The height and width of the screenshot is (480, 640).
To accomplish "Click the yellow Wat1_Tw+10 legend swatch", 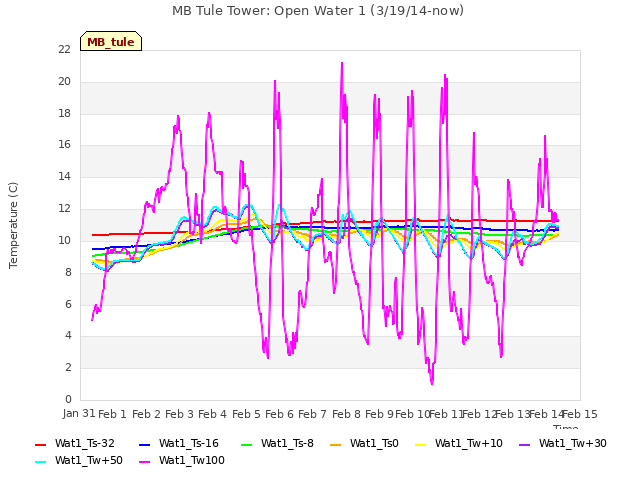I will pos(420,444).
